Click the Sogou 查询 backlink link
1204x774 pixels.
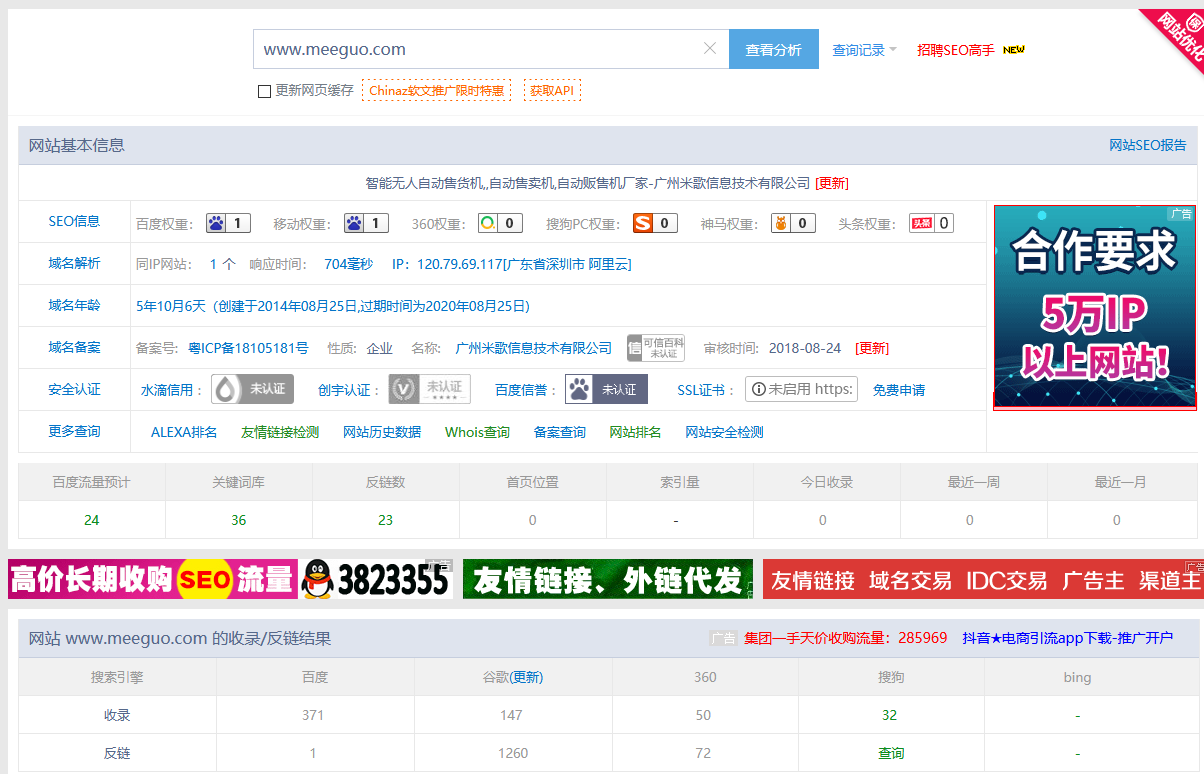tap(891, 753)
